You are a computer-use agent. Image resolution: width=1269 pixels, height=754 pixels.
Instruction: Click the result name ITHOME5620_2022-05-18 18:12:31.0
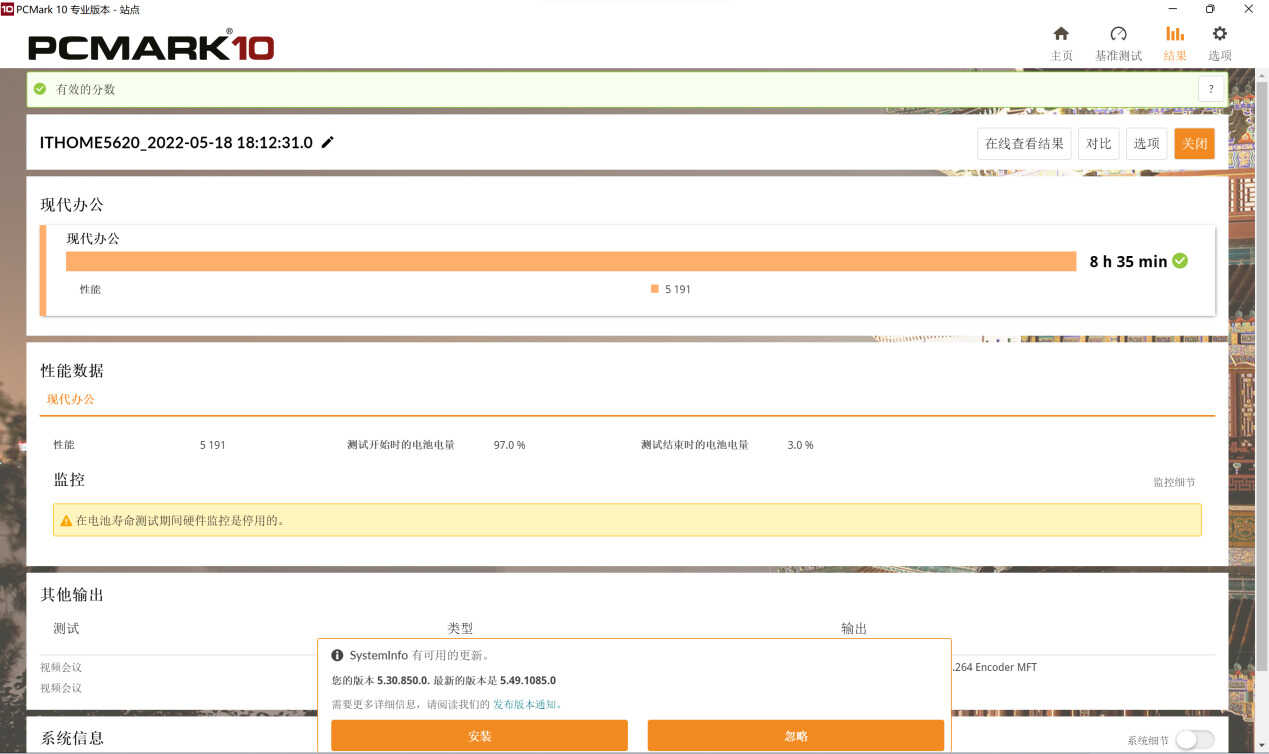(176, 143)
